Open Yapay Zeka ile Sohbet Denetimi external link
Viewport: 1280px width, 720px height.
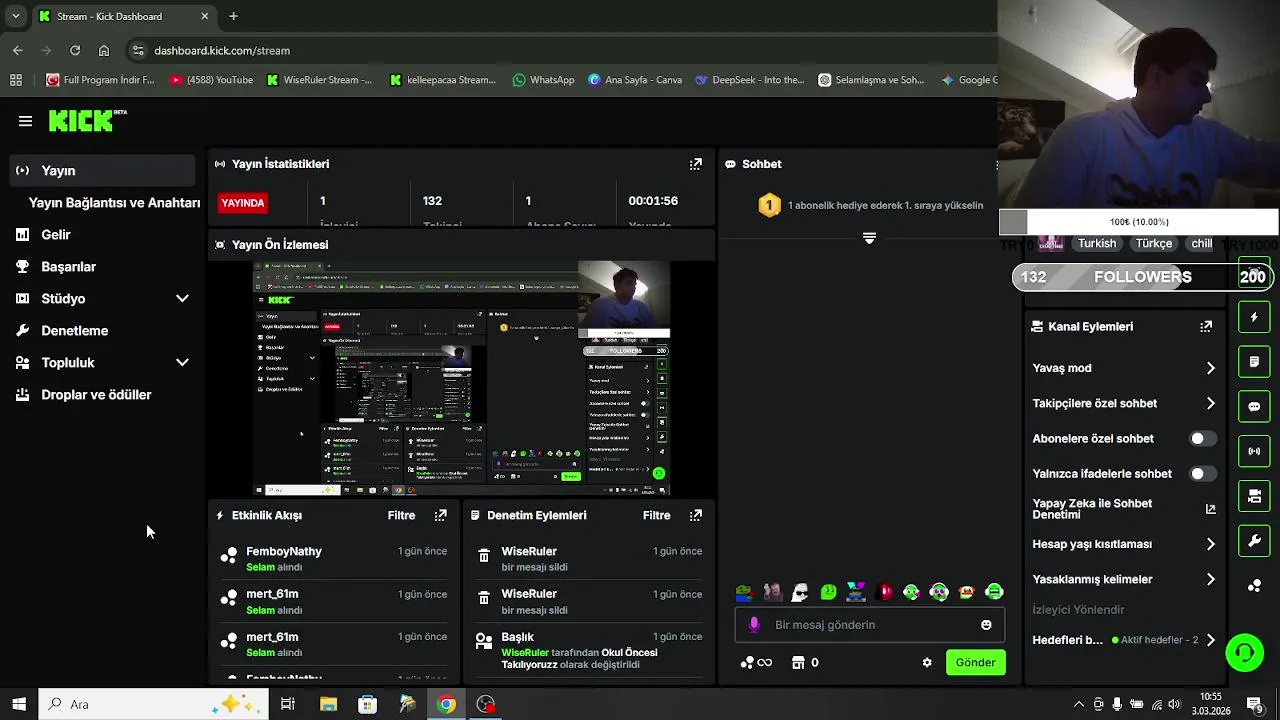[x=1210, y=509]
